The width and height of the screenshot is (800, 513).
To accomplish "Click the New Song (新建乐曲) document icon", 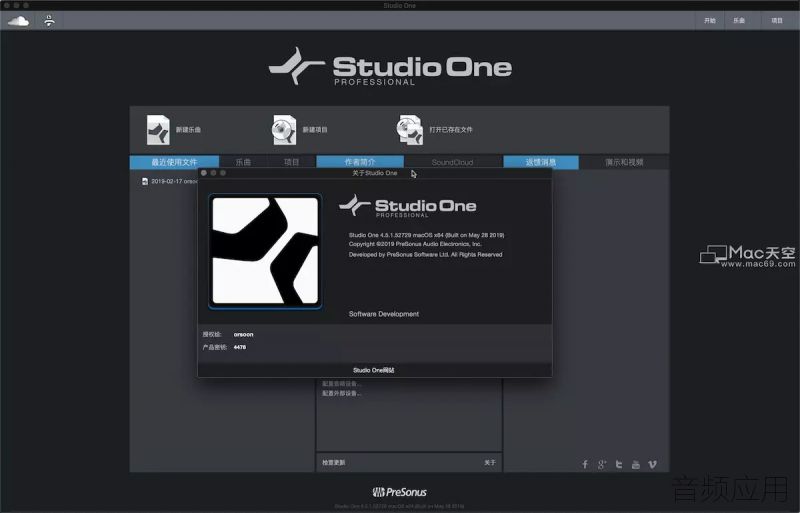I will pyautogui.click(x=158, y=130).
